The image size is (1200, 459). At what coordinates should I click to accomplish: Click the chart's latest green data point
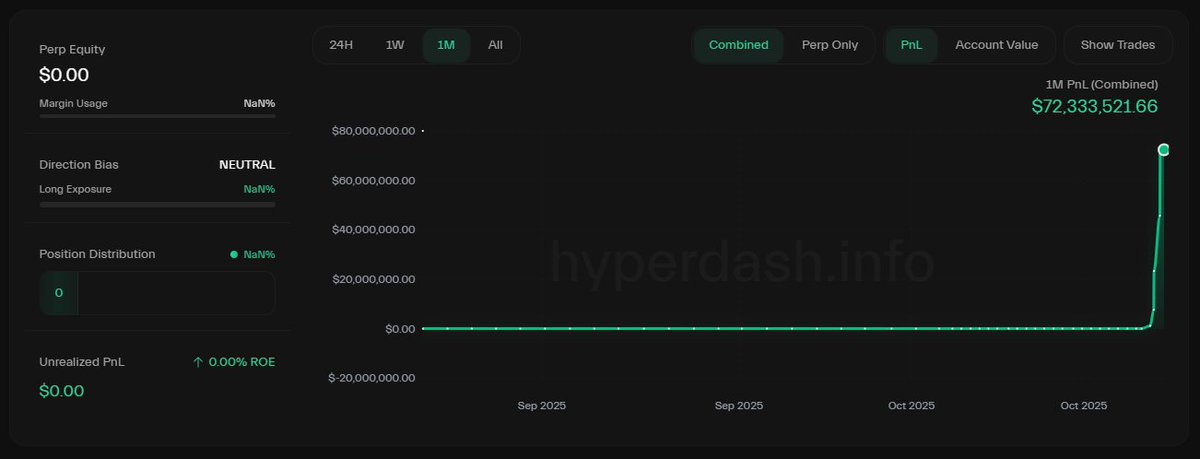[1164, 149]
